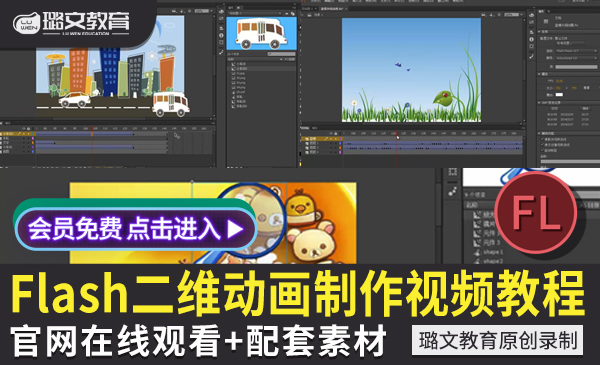600x365 pixels.
Task: Click the Flash二维动画制作视频教程 headline
Action: coord(298,293)
